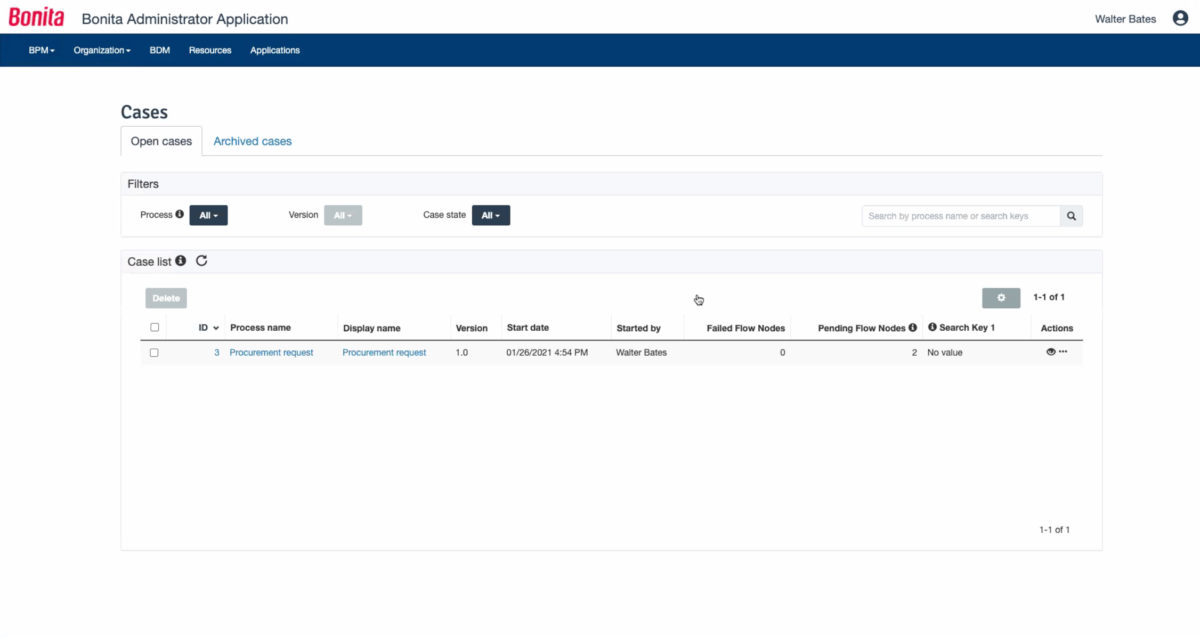Image resolution: width=1200 pixels, height=637 pixels.
Task: Open the Process filter dropdown
Action: tap(208, 214)
